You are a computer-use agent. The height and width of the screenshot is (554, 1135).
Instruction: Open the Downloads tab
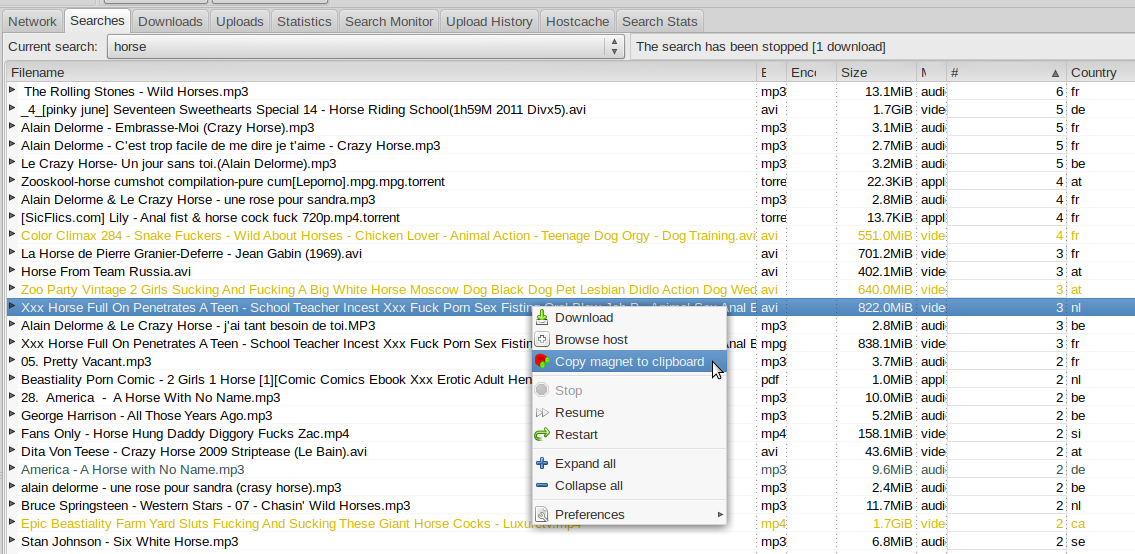[170, 21]
